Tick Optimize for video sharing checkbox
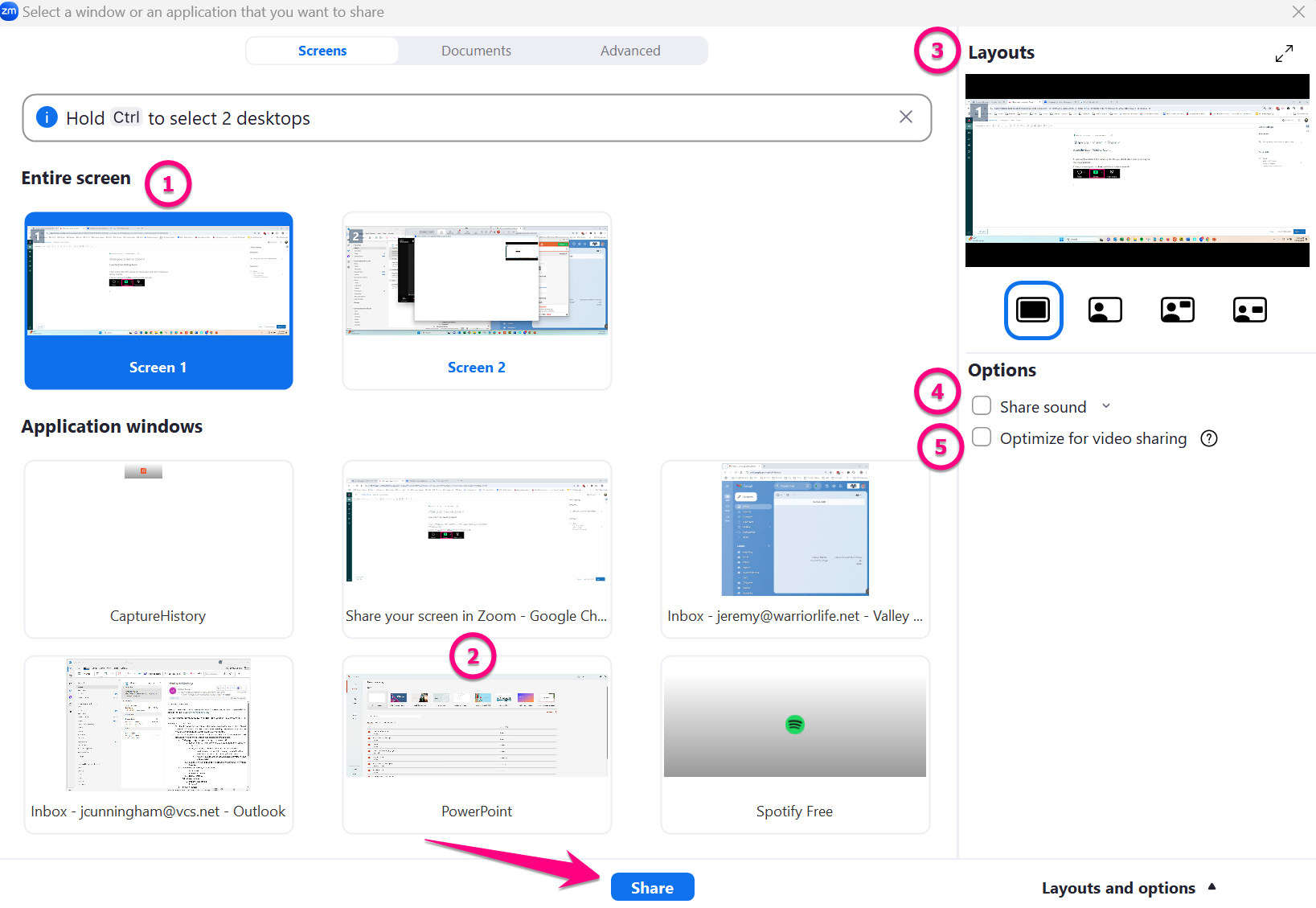 (x=982, y=438)
